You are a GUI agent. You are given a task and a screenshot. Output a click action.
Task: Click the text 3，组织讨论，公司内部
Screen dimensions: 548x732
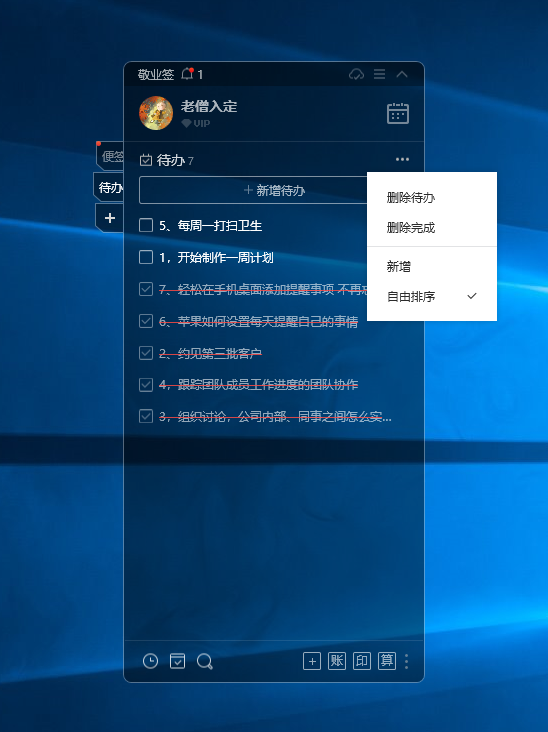(275, 416)
